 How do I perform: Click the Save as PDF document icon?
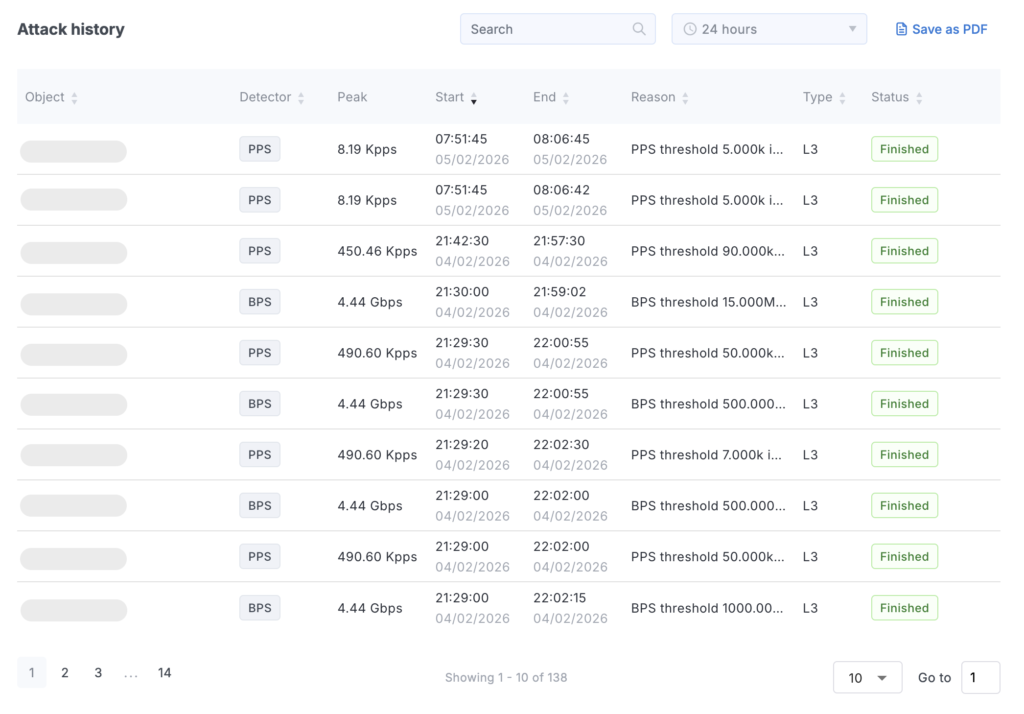click(901, 29)
